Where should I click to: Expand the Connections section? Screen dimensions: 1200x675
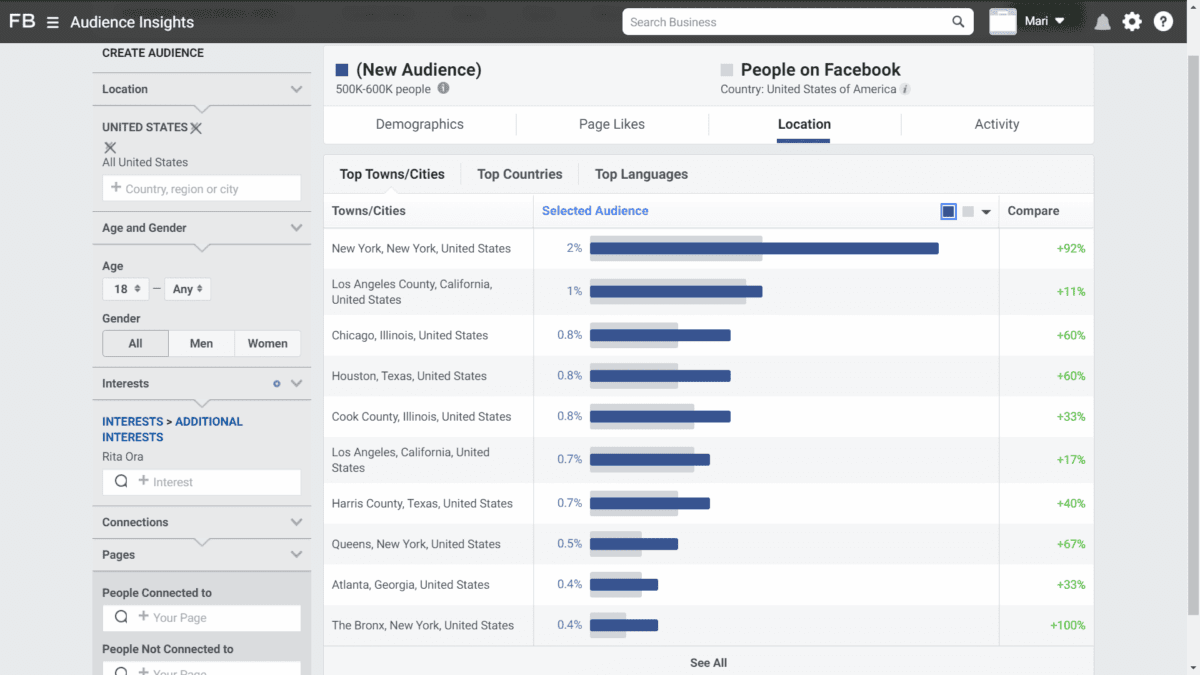(296, 522)
